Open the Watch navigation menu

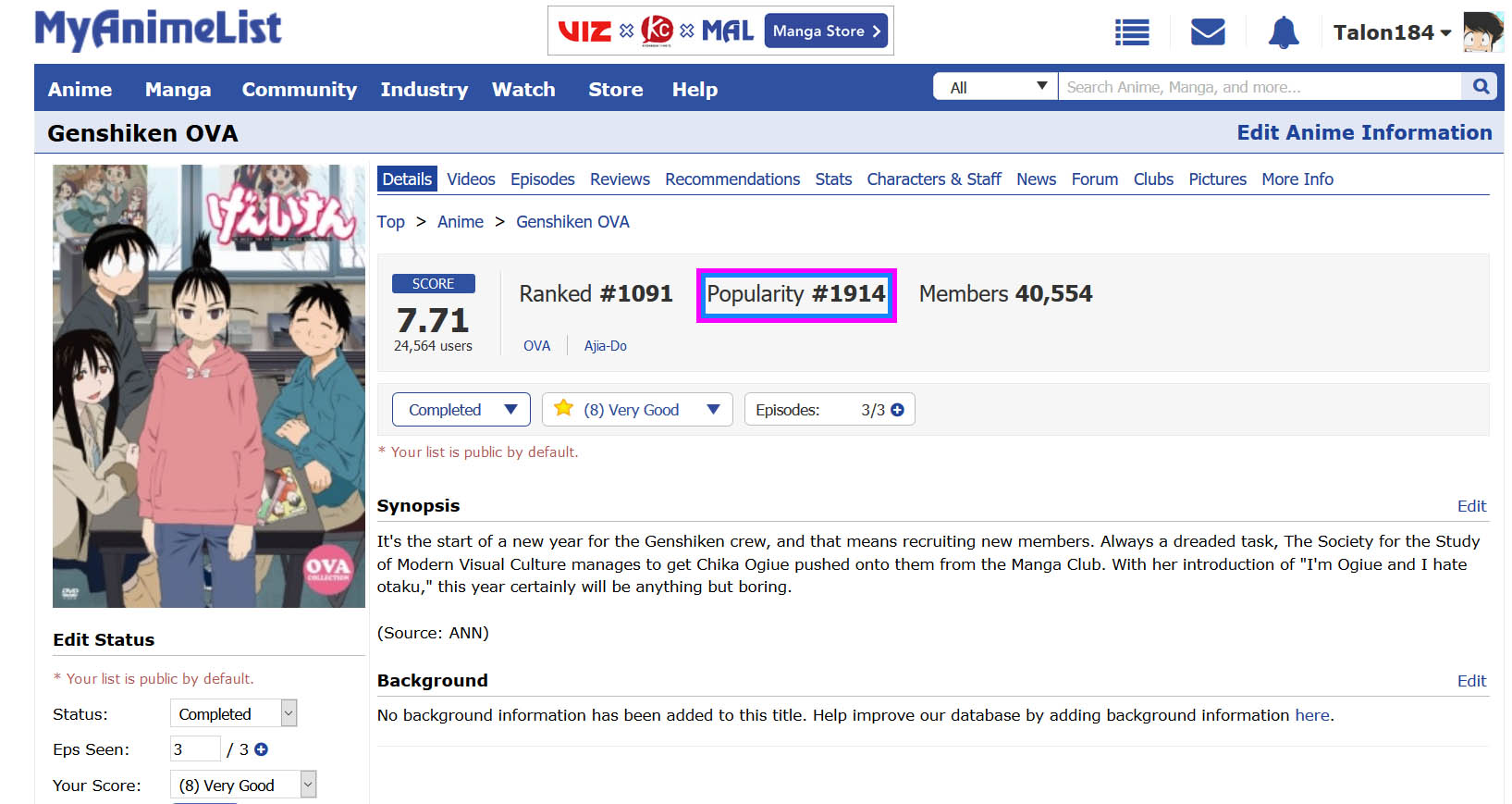coord(523,90)
